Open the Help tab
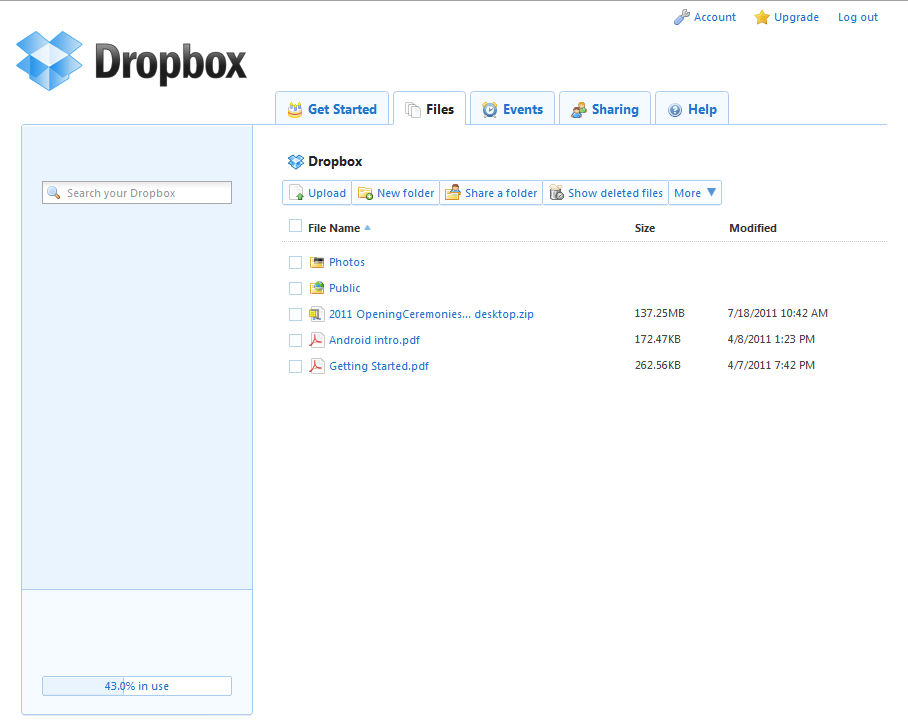The width and height of the screenshot is (908, 724). click(692, 109)
